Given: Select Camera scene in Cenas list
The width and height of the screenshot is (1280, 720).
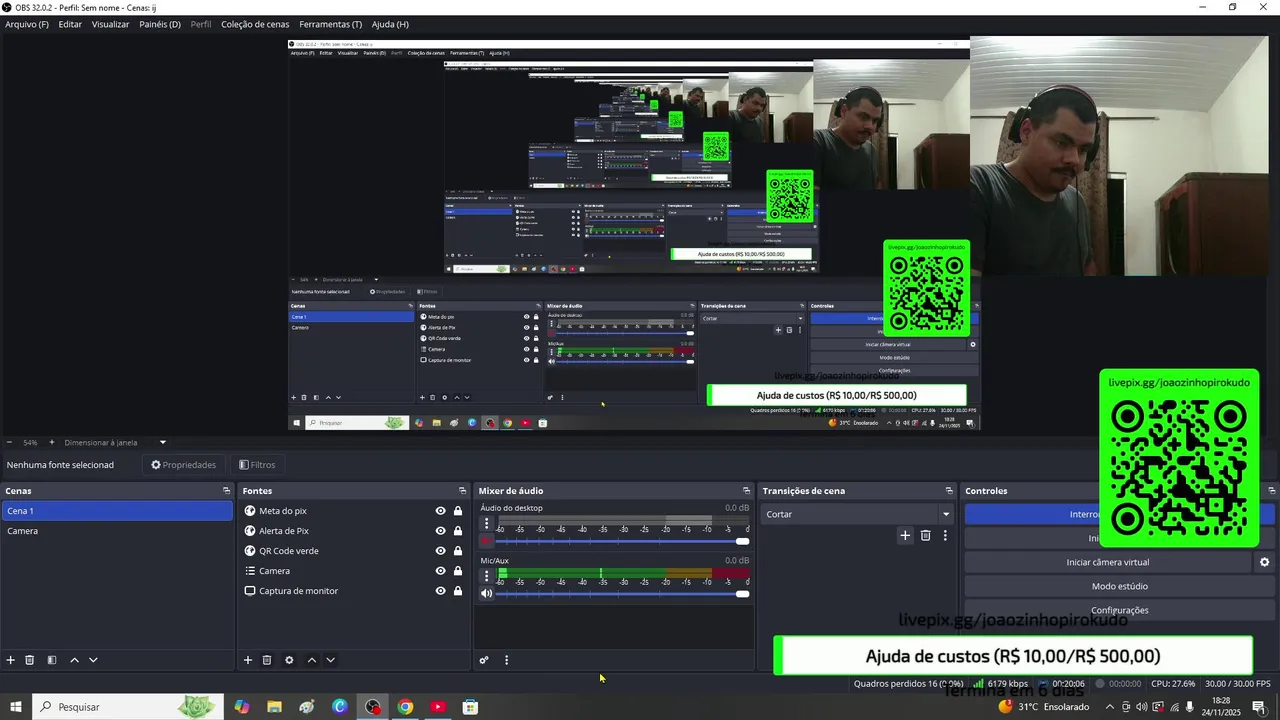Looking at the screenshot, I should (x=117, y=531).
